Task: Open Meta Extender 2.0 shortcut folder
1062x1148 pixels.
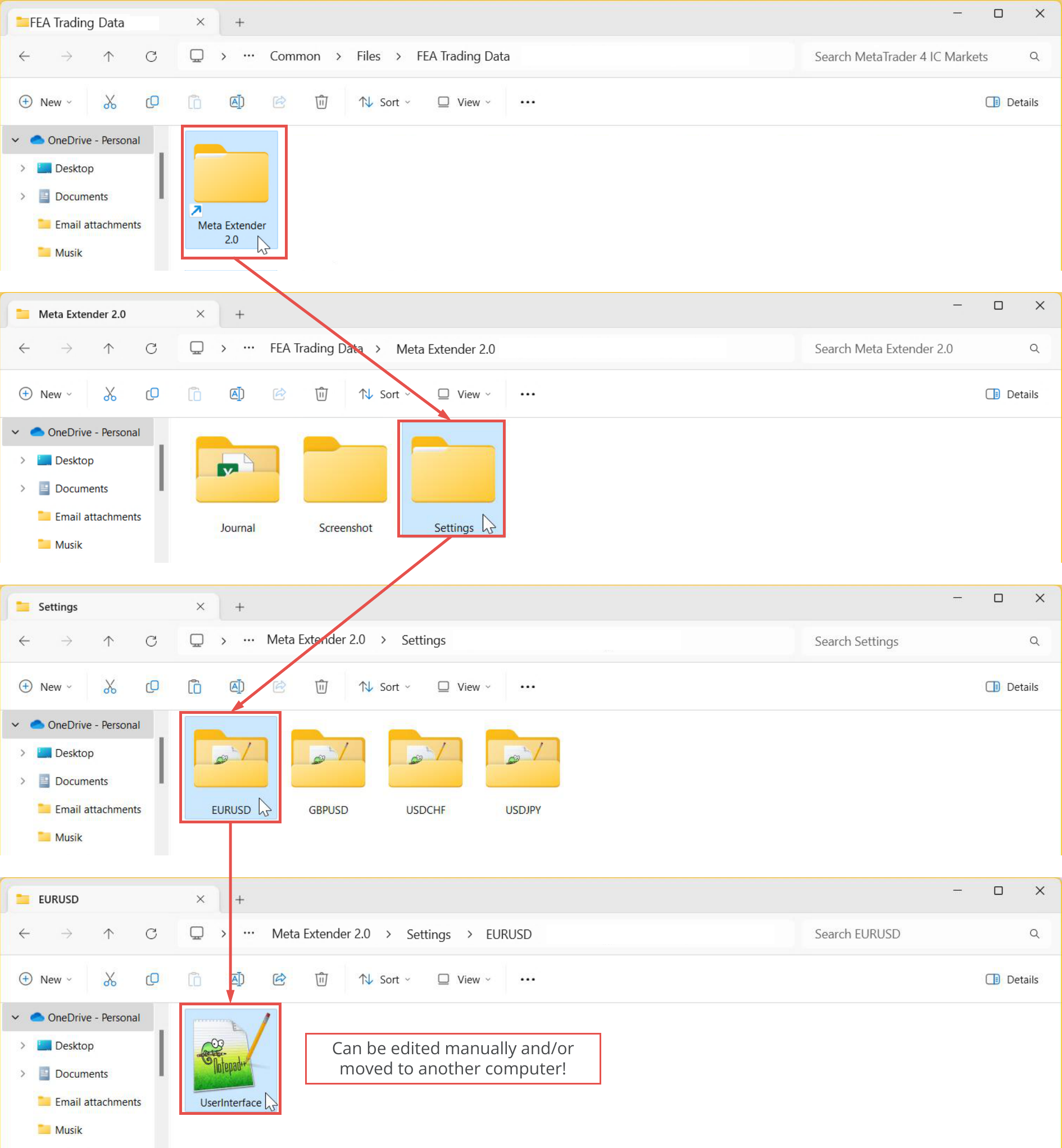Action: [232, 190]
